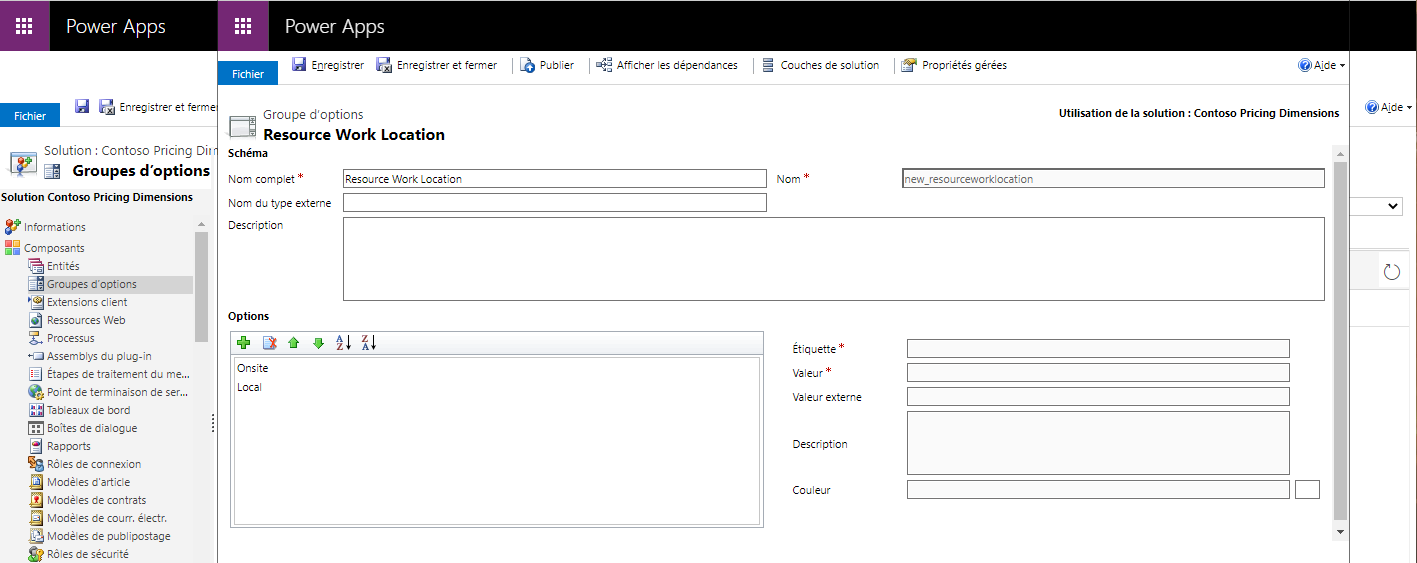Move option up with green up arrow

tap(294, 343)
